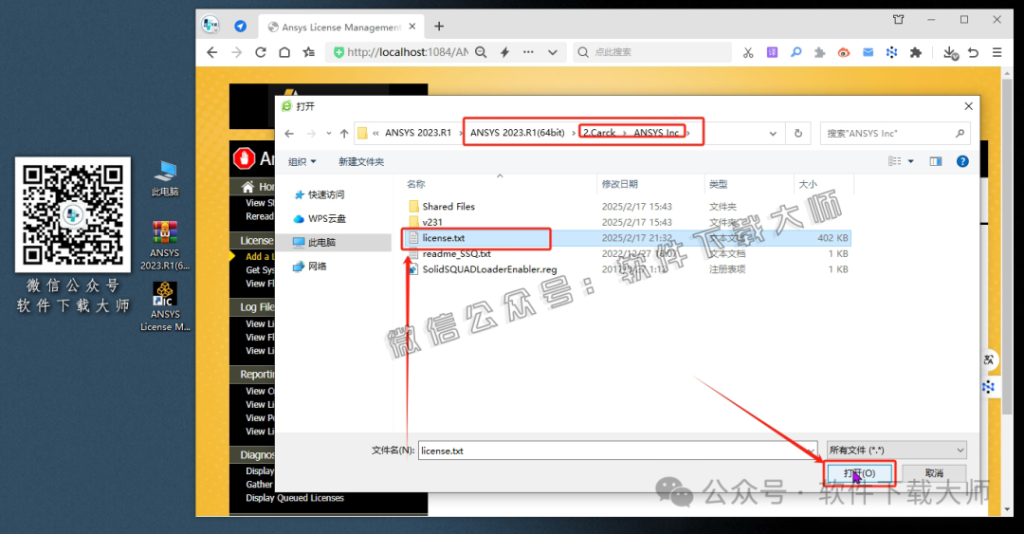Click the back arrow in file dialog
Screen dimensions: 1024x534
(x=289, y=133)
